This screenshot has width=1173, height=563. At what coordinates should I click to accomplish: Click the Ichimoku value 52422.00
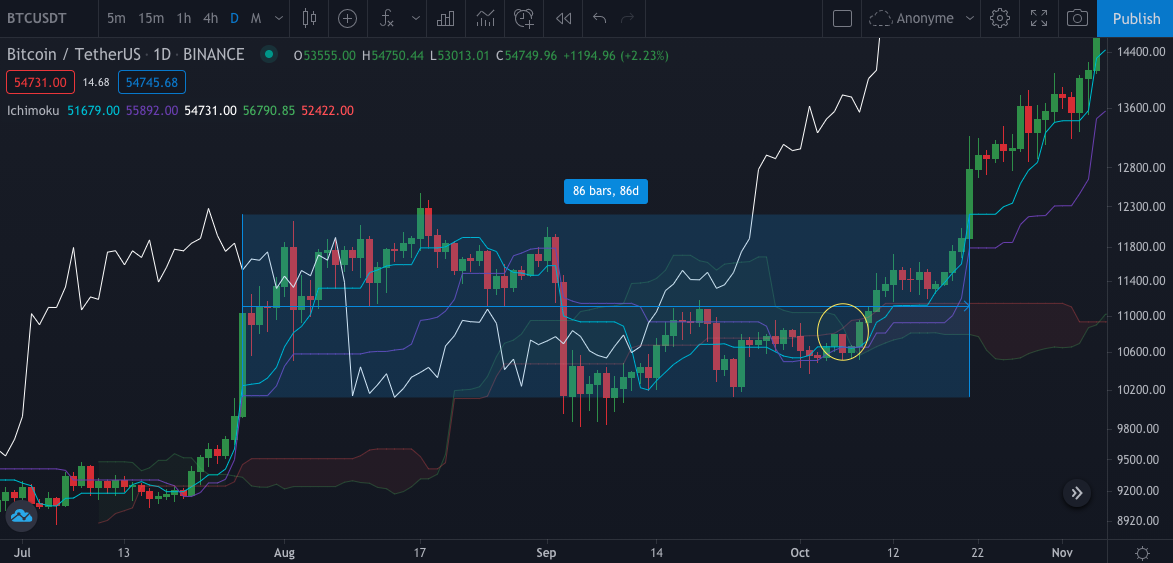click(x=327, y=111)
